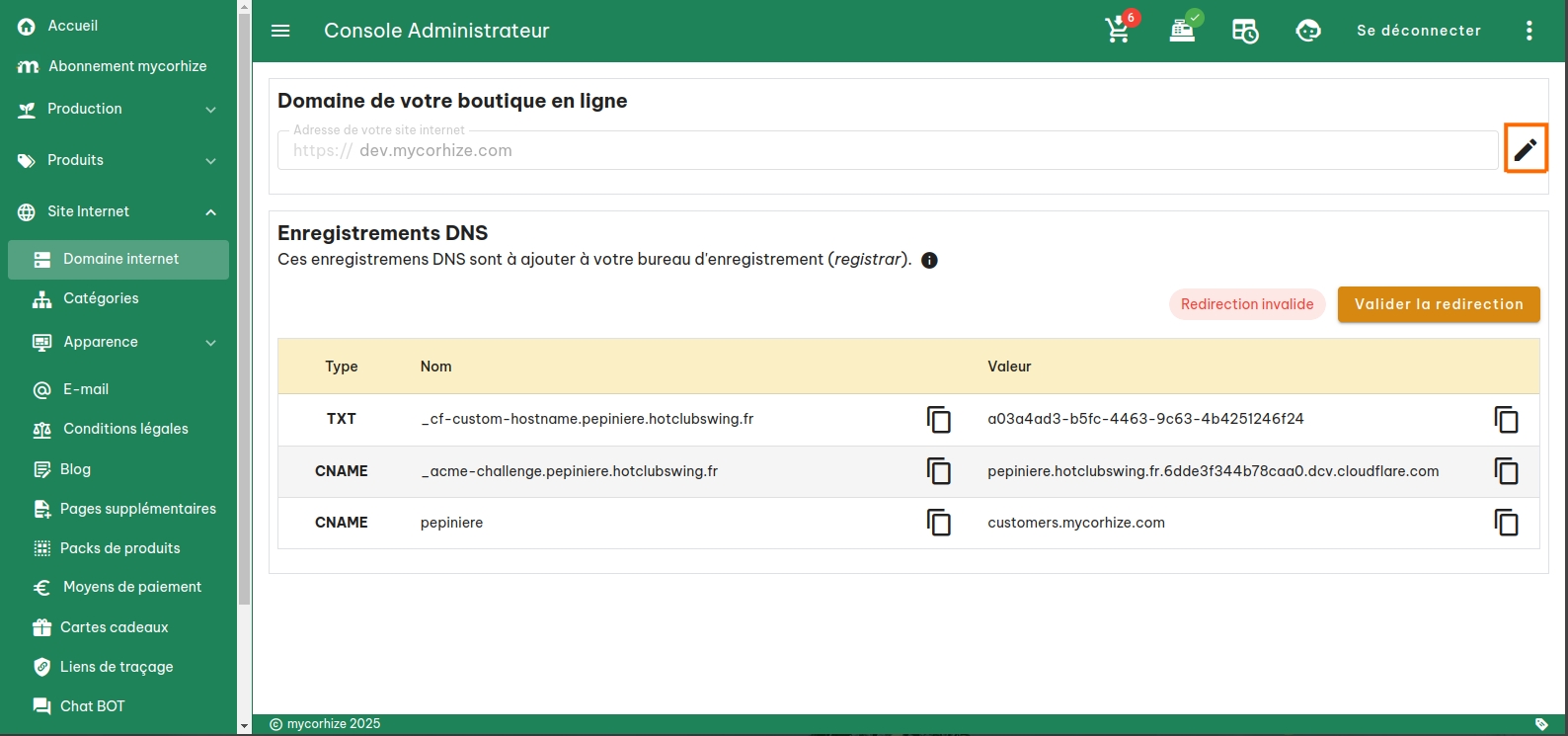The height and width of the screenshot is (736, 1568).
Task: Edit the domain with the pencil icon
Action: click(1526, 149)
